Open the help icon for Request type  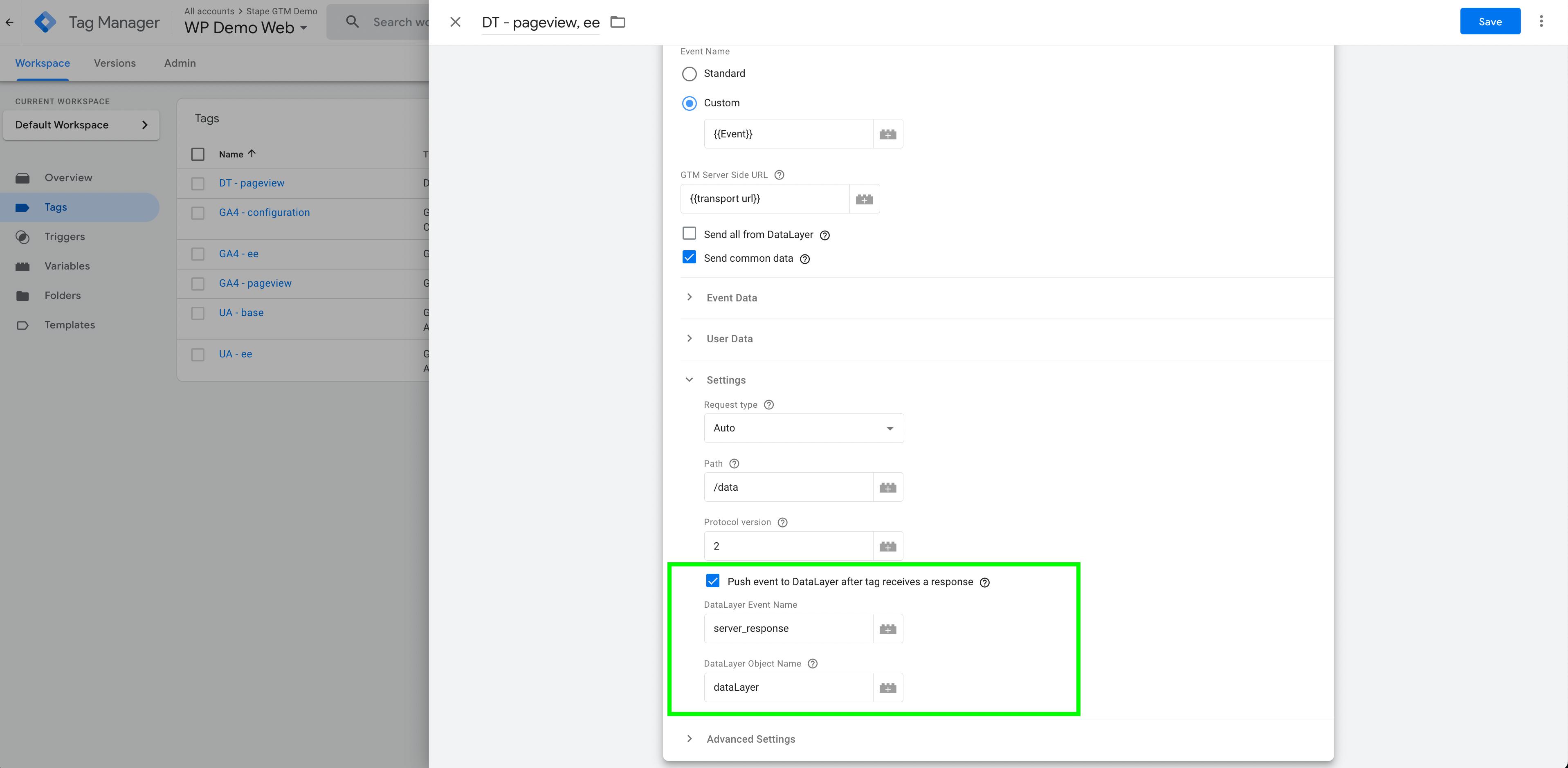(x=769, y=405)
